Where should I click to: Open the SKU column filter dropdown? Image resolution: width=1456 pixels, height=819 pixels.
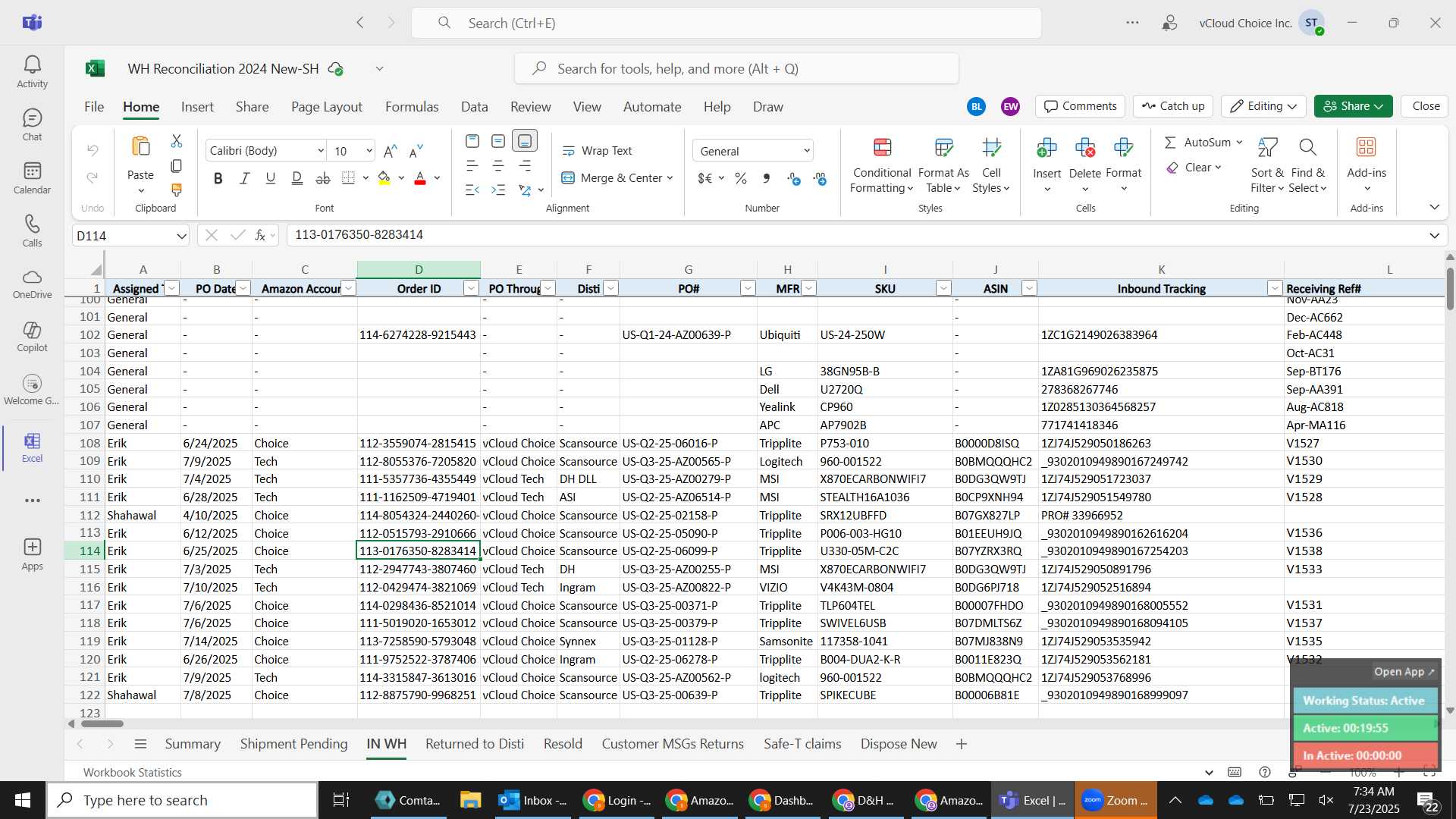click(943, 288)
